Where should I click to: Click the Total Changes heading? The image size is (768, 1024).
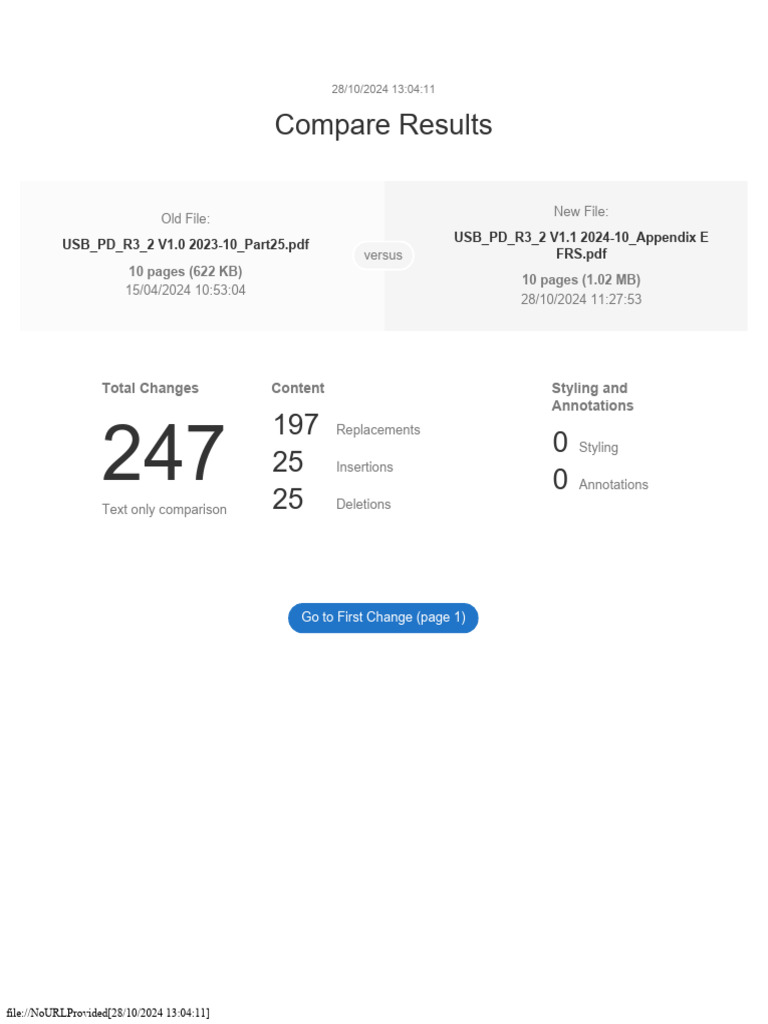(x=150, y=388)
